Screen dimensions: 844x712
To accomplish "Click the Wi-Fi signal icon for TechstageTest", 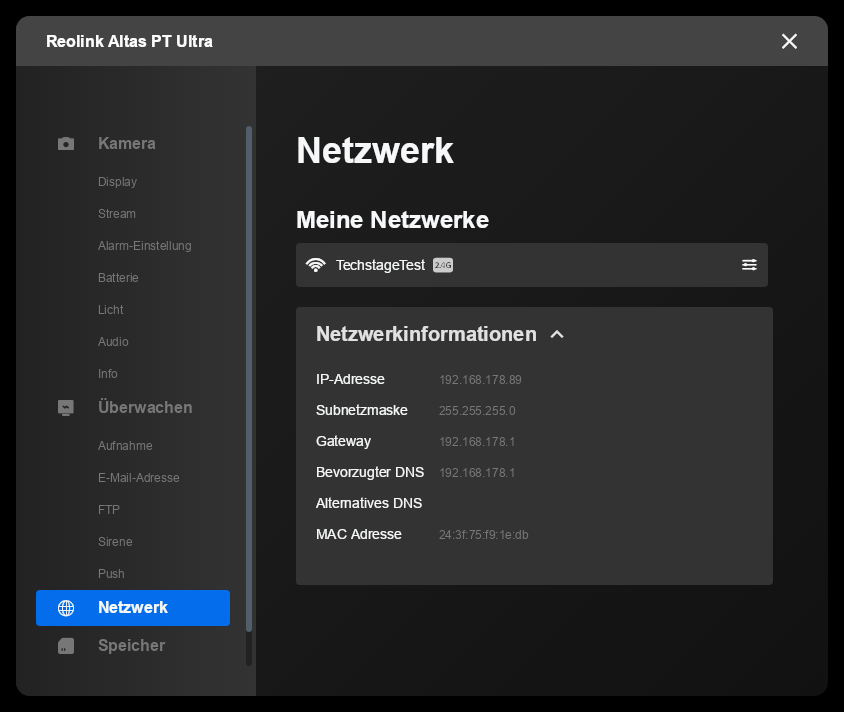I will click(316, 265).
